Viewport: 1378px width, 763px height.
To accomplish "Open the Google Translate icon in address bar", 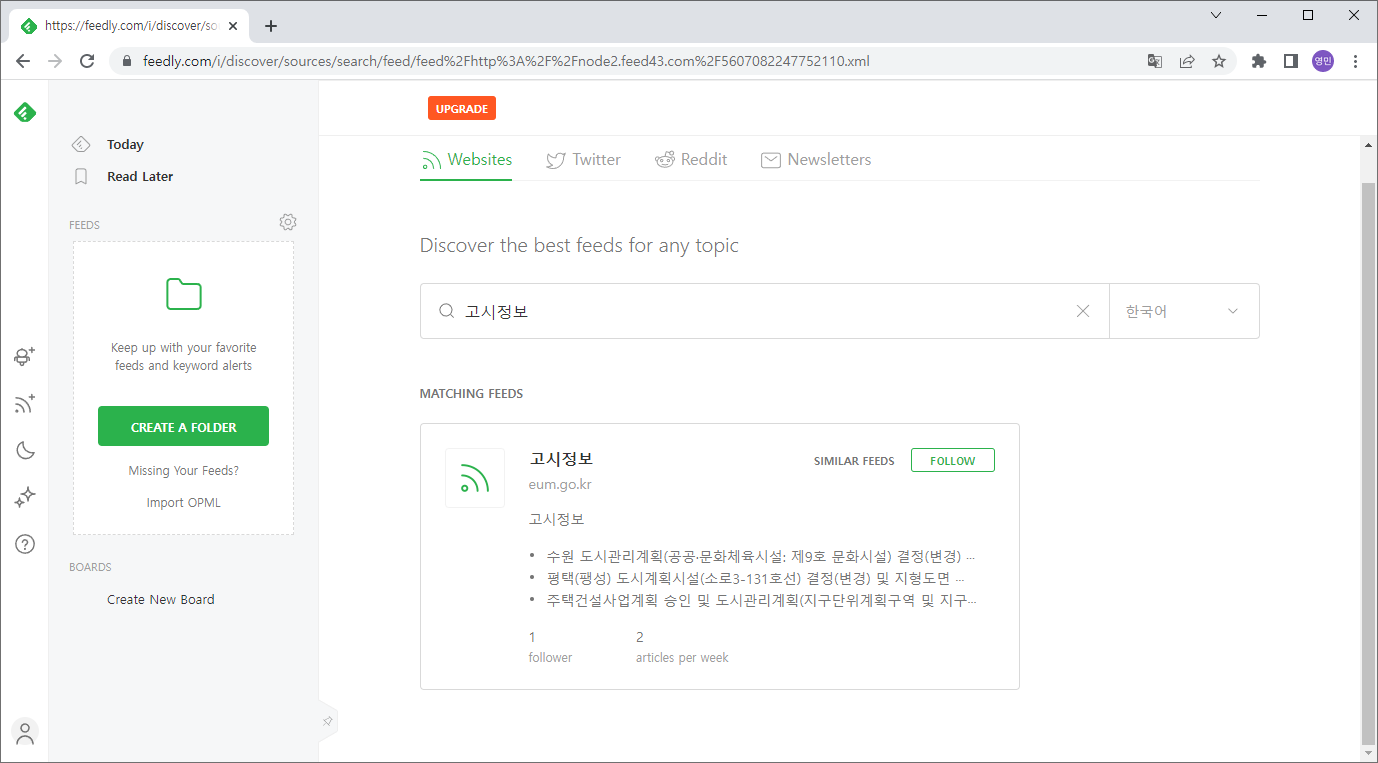I will pos(1155,61).
